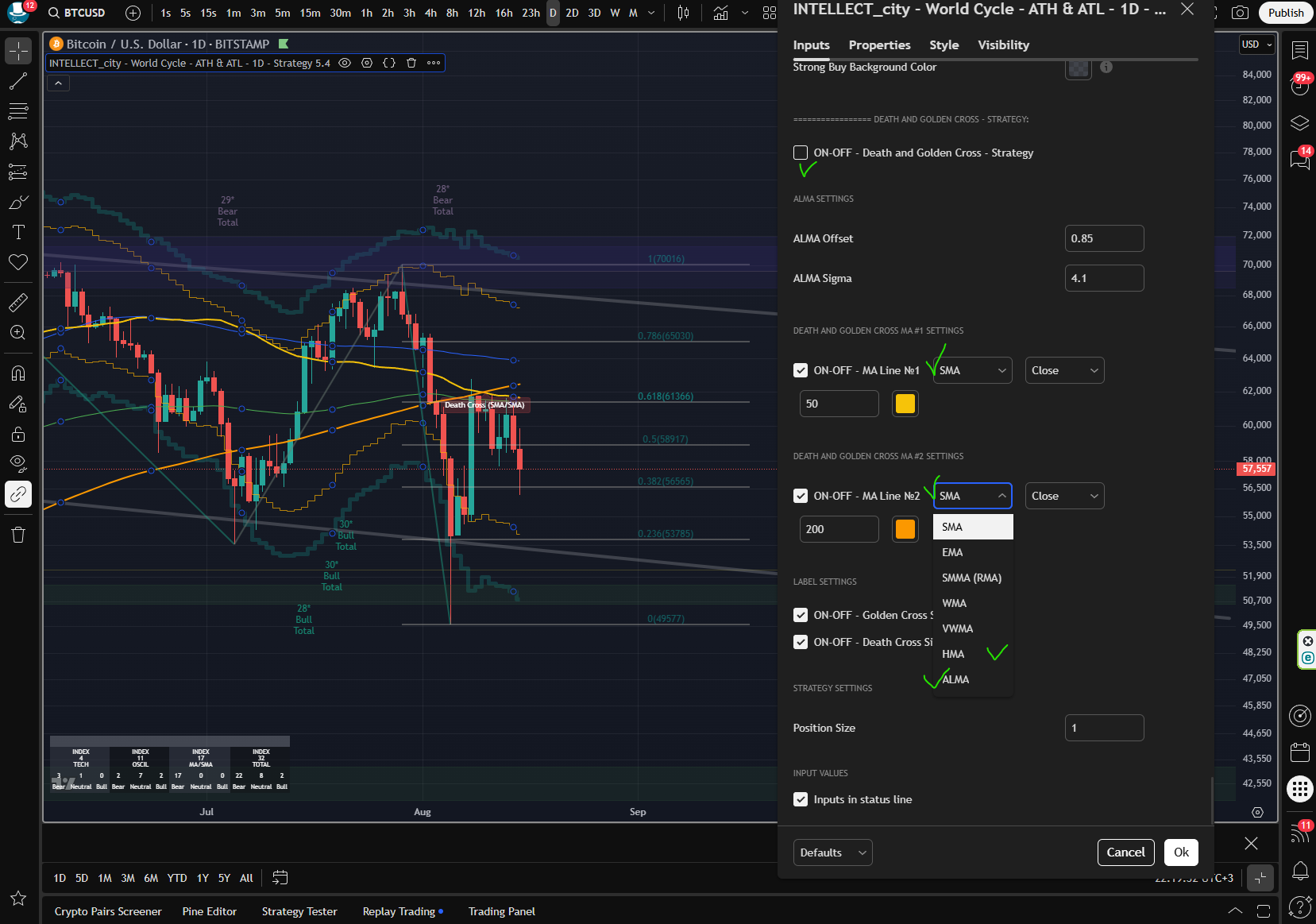Open MA Line №1 type dropdown
Screen dimensions: 1316x924
972,370
